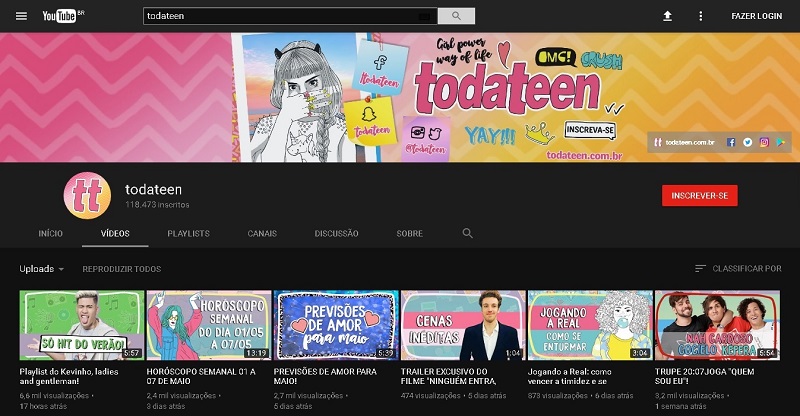Click '474 visualizações • 5 dias atrás' text

click(454, 396)
